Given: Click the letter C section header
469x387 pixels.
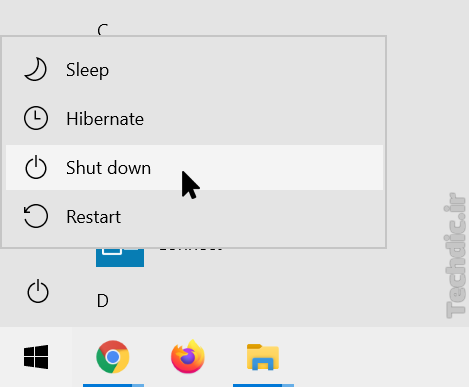Looking at the screenshot, I should tap(103, 29).
